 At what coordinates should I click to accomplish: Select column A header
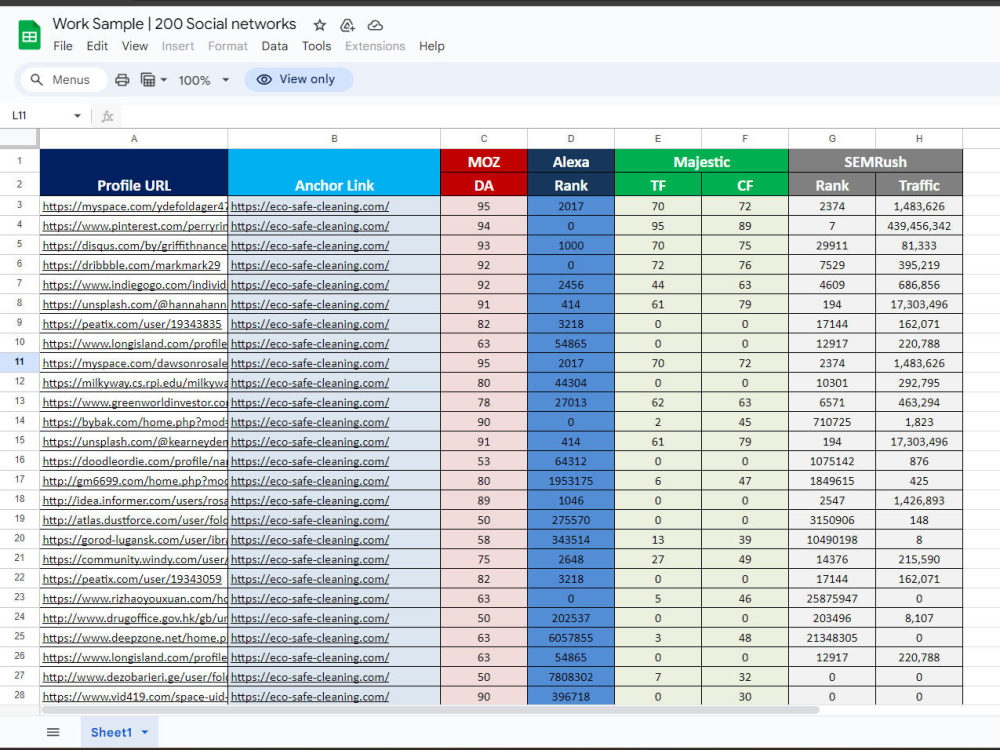point(134,138)
